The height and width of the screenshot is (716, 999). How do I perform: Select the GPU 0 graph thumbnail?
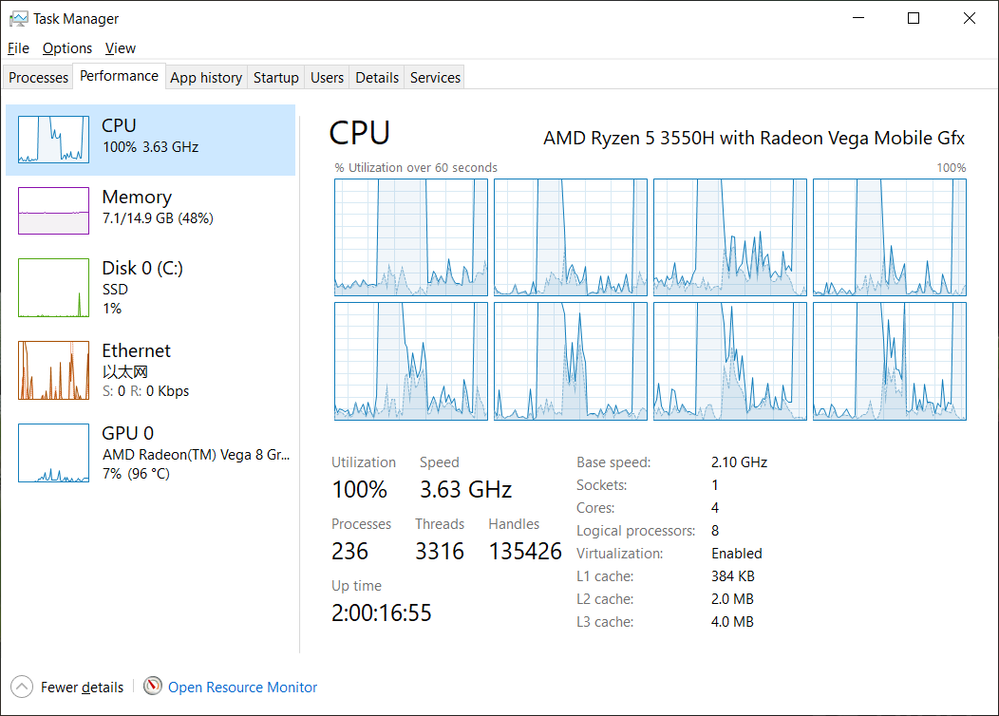[x=54, y=453]
